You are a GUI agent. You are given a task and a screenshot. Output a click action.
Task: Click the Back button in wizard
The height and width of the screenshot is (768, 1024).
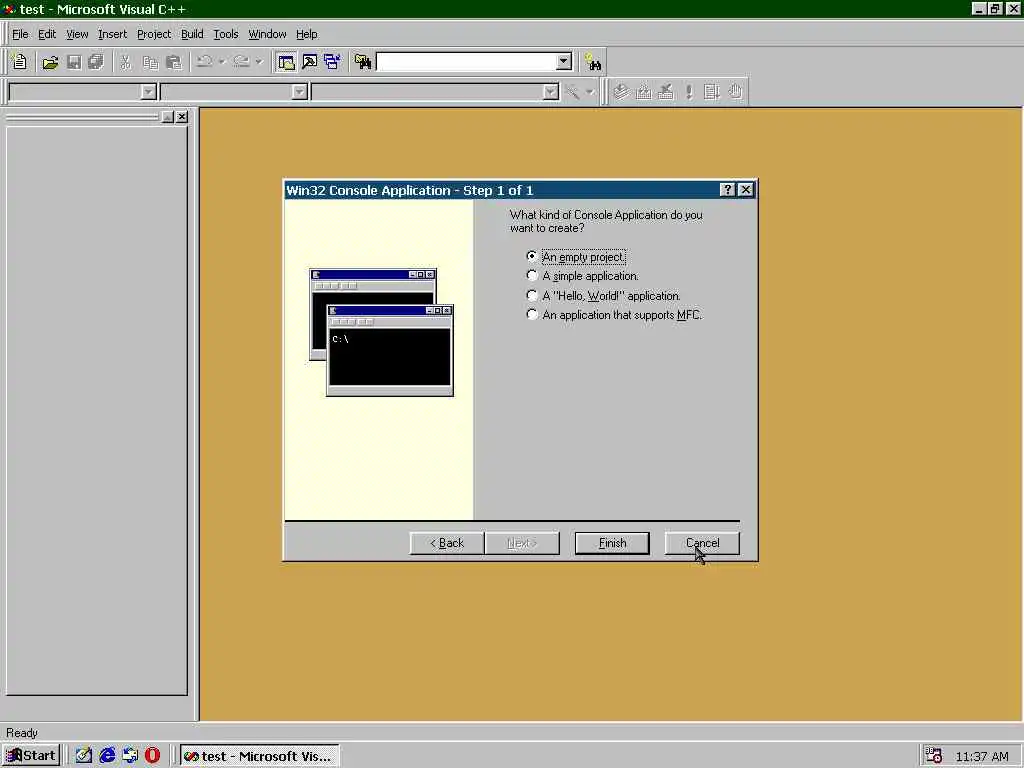click(447, 543)
